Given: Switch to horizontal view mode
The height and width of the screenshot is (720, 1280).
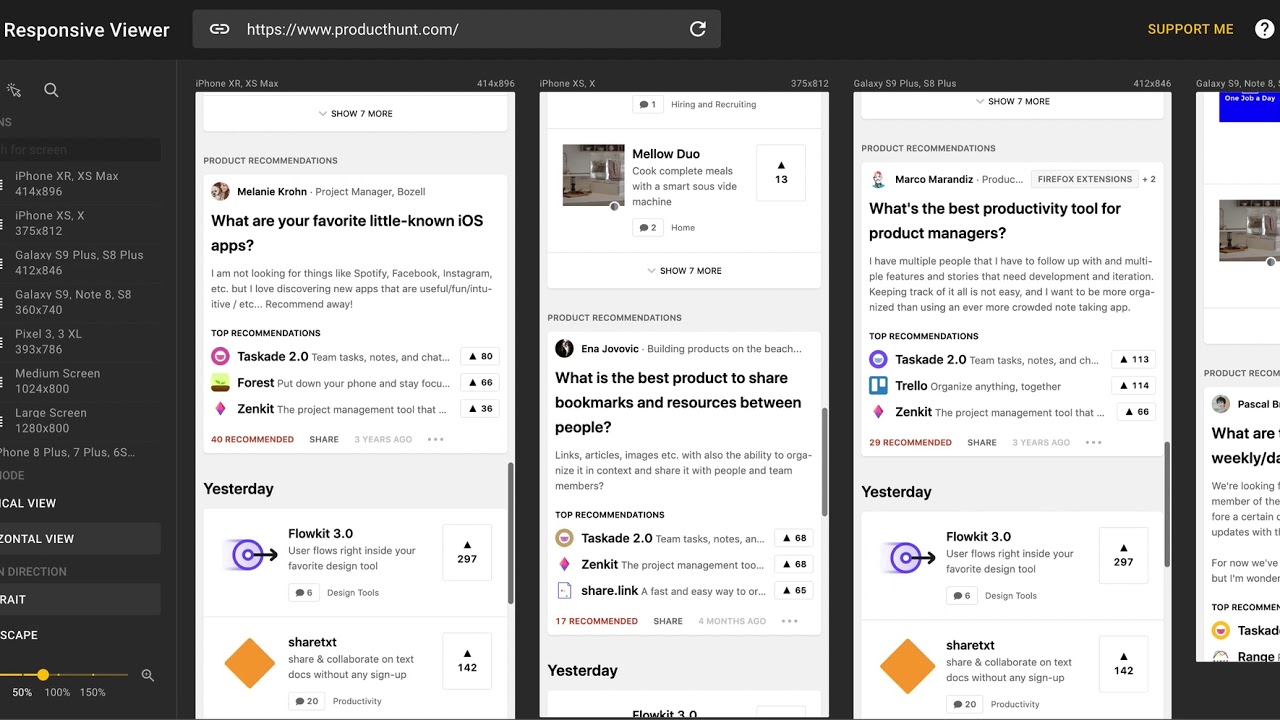Looking at the screenshot, I should [80, 538].
